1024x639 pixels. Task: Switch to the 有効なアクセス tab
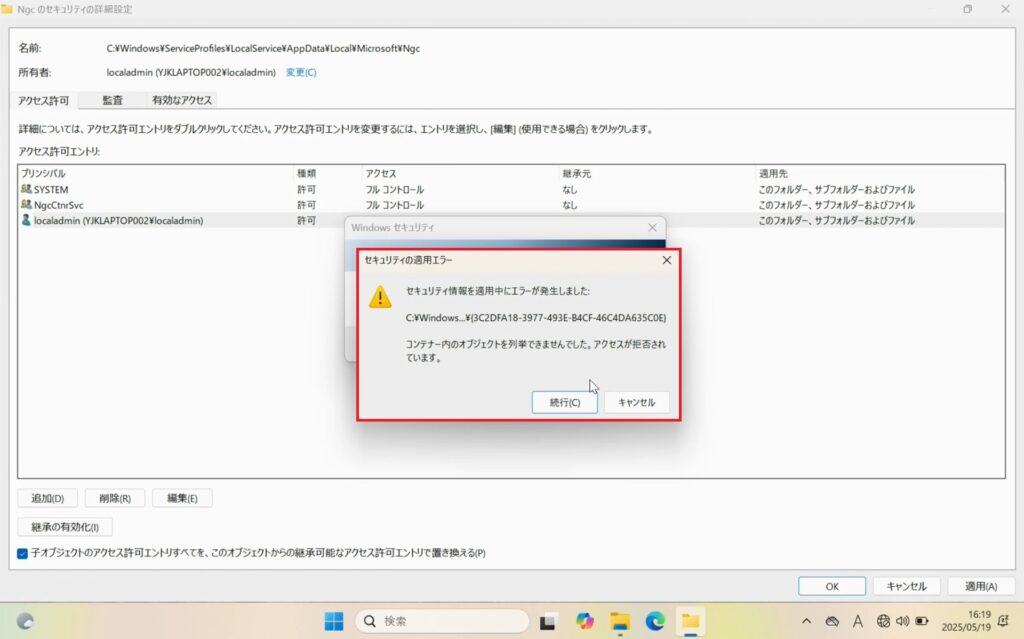tap(182, 100)
